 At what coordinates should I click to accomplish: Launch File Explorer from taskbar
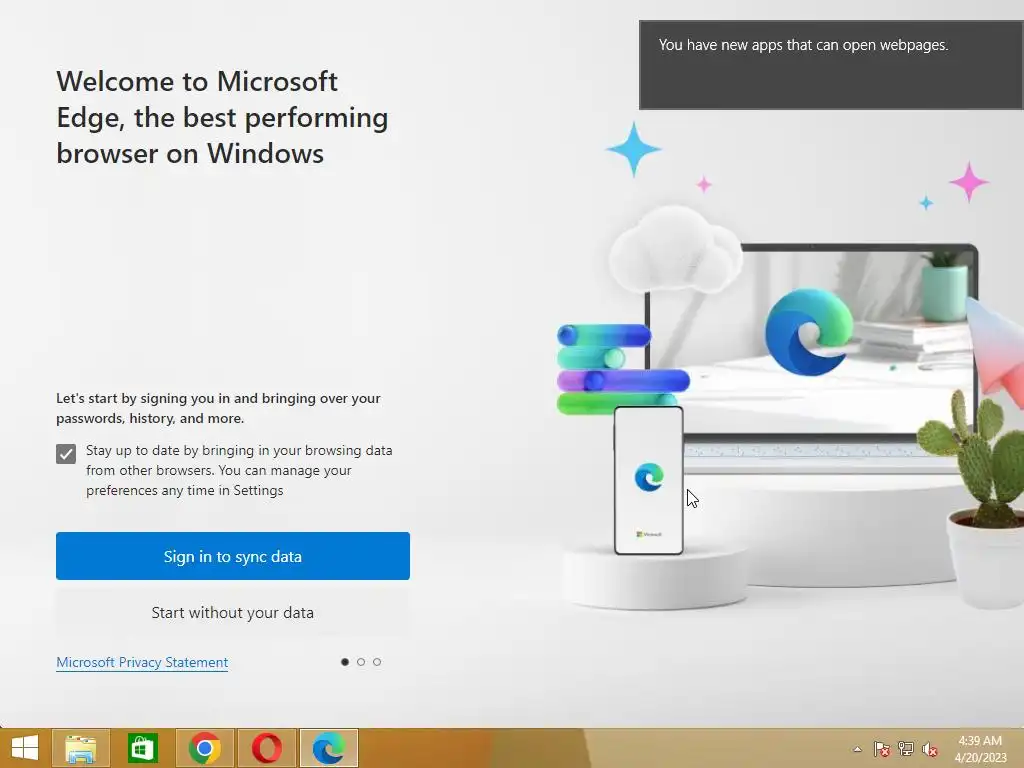click(x=81, y=748)
